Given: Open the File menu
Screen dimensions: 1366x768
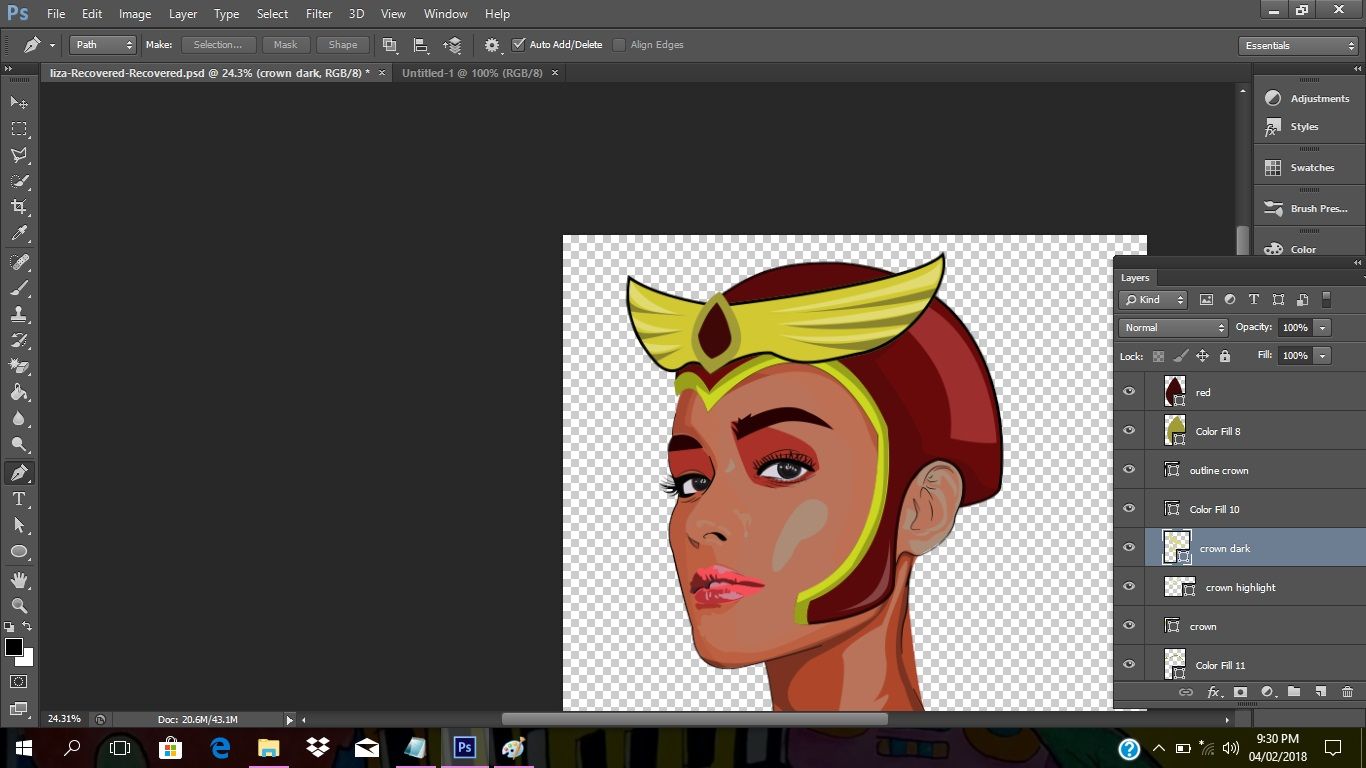Looking at the screenshot, I should click(x=56, y=14).
